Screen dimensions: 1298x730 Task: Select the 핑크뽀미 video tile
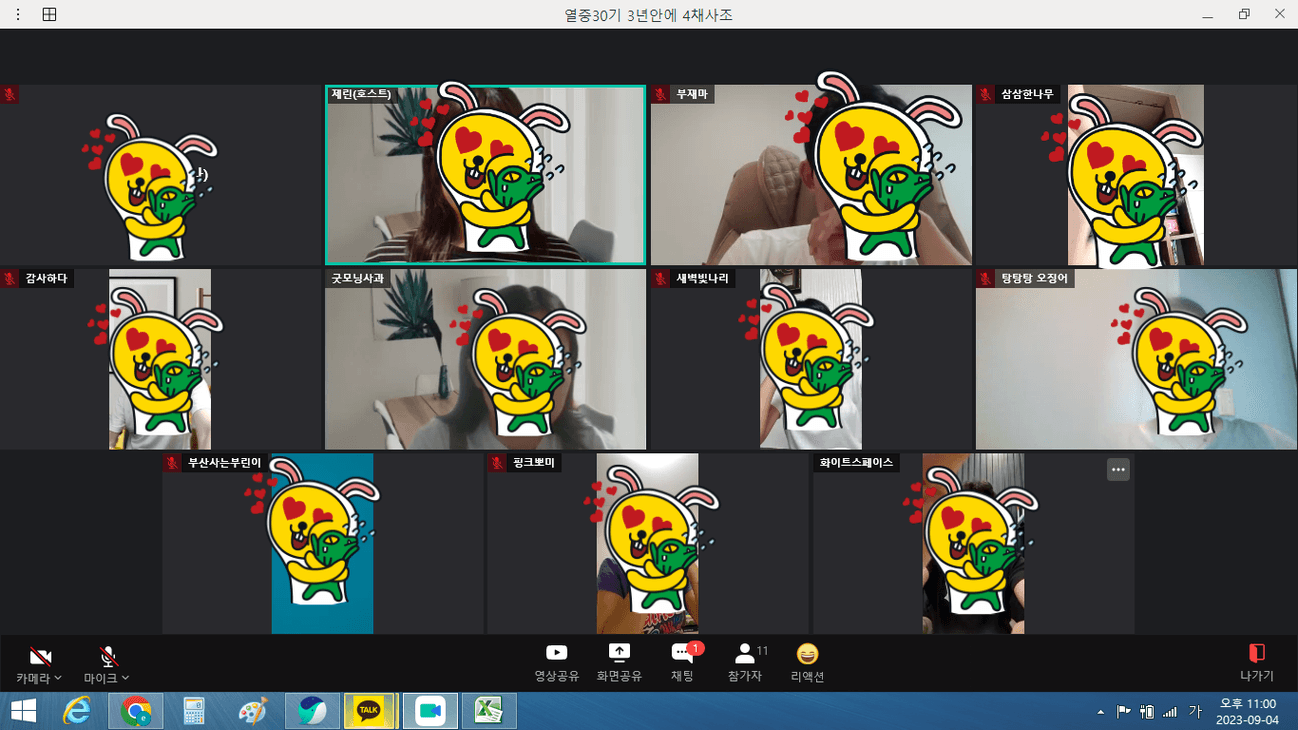(x=647, y=543)
